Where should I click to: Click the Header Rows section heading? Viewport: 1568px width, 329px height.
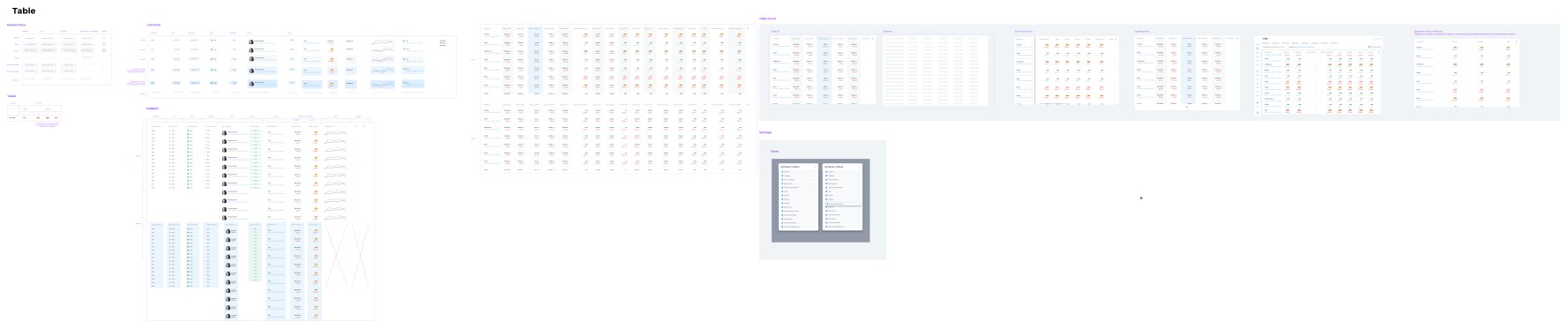click(x=16, y=25)
